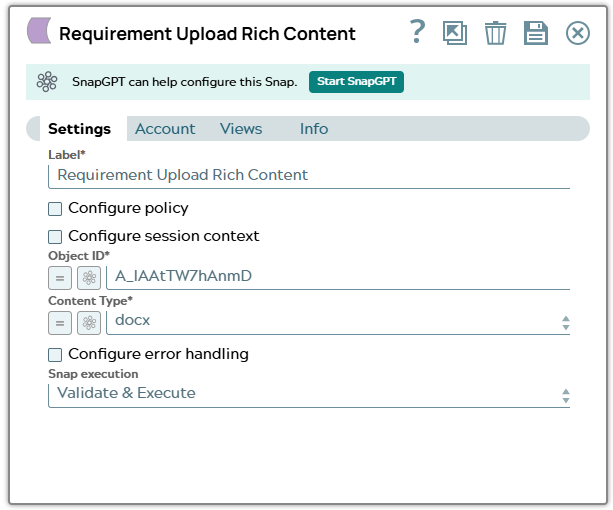The image size is (613, 510).
Task: Open SnapGPT suggestion icon for Object ID
Action: click(89, 278)
